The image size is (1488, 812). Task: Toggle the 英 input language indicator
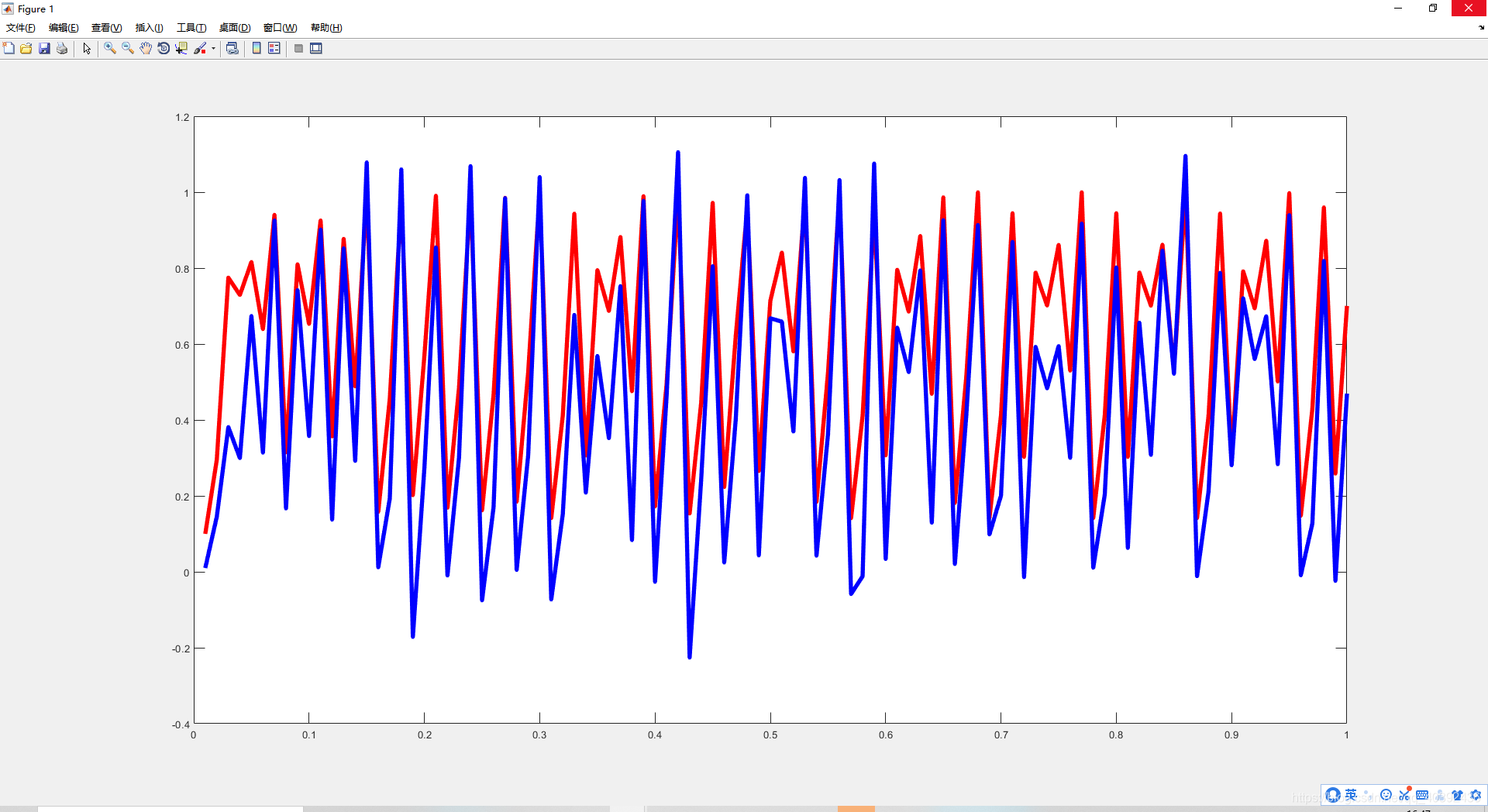click(x=1351, y=795)
